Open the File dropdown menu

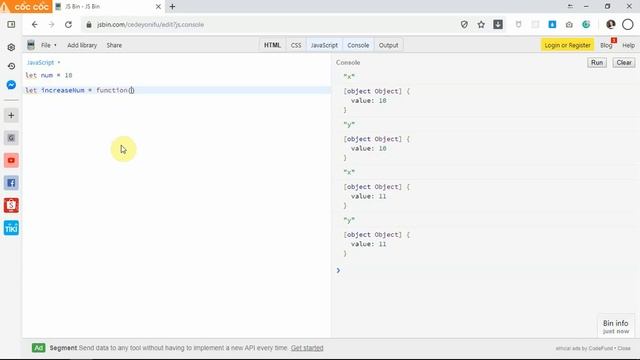click(x=49, y=45)
